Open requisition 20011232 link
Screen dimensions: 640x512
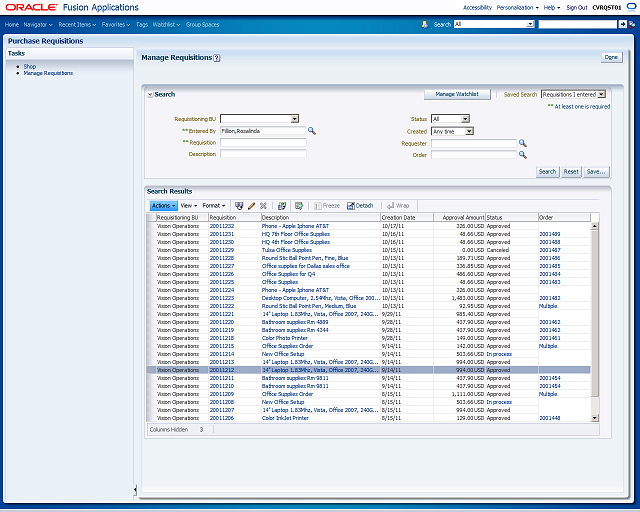coord(222,226)
